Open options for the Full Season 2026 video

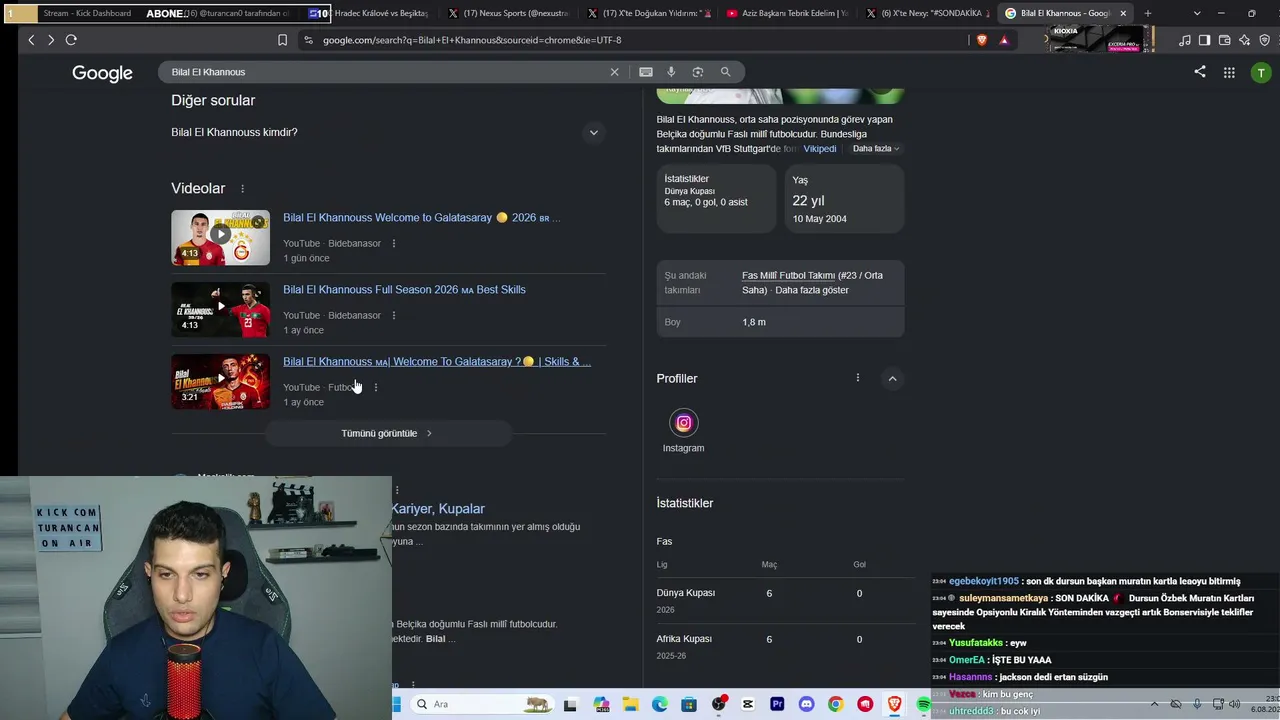pos(394,315)
